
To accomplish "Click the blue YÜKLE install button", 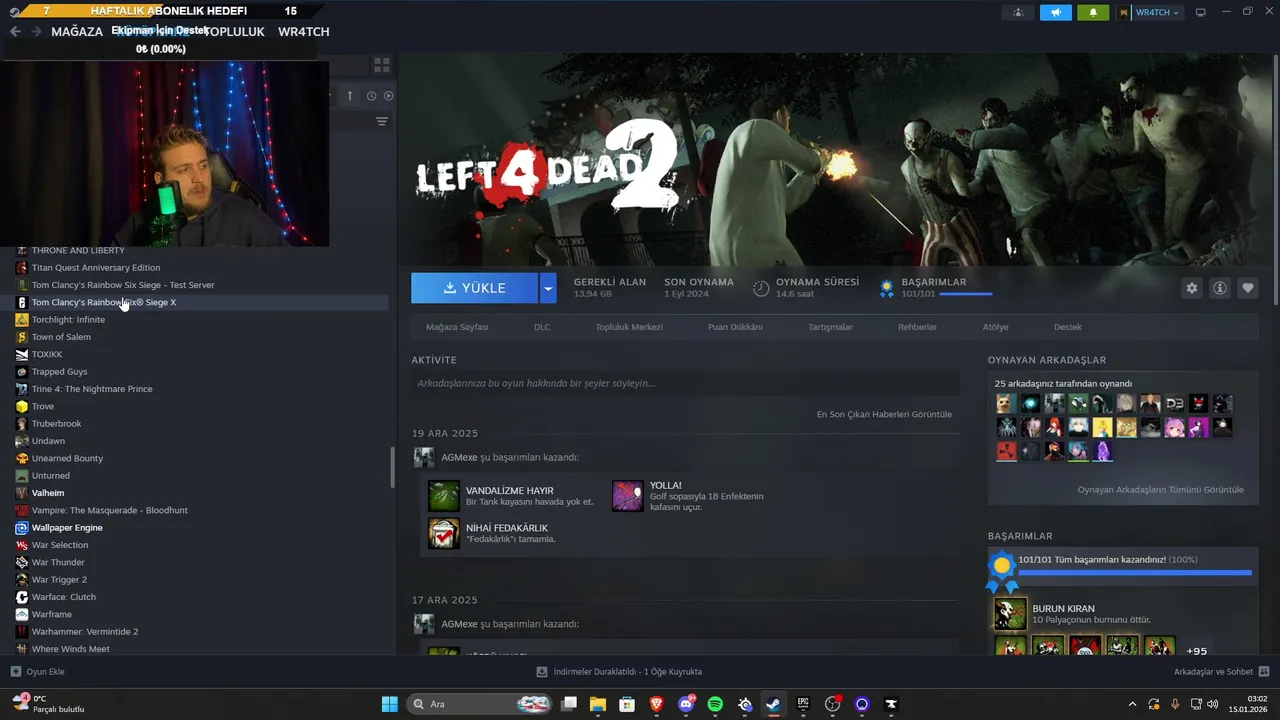I will click(x=475, y=288).
